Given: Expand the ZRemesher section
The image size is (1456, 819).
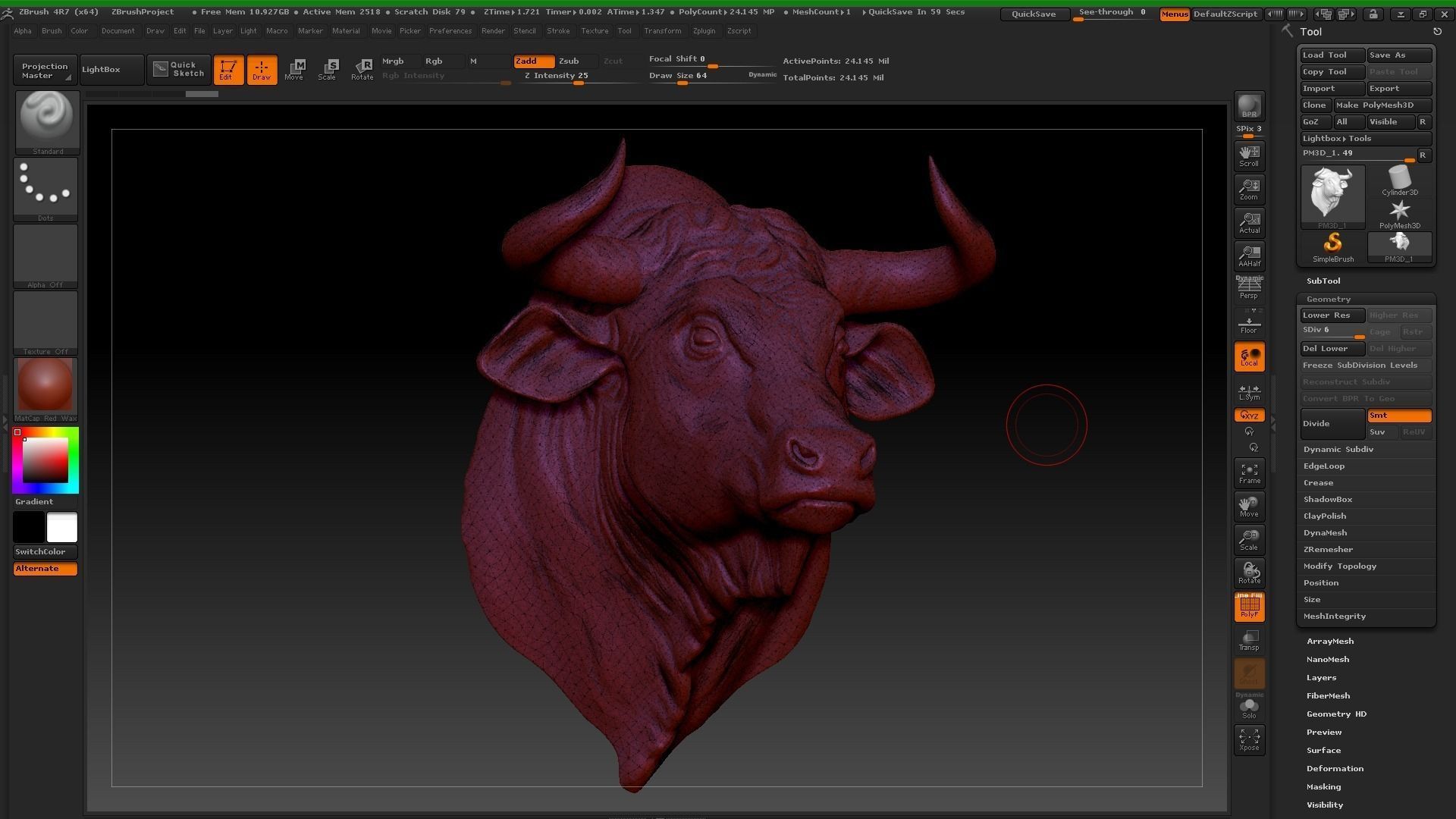Looking at the screenshot, I should [1328, 549].
